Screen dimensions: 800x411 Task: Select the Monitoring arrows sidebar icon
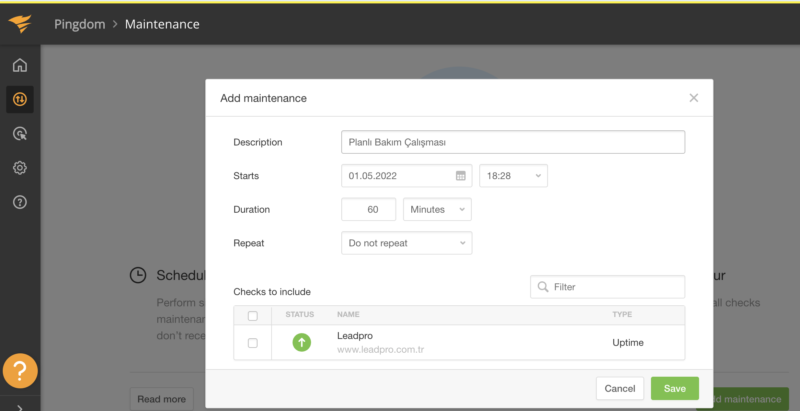[x=20, y=99]
